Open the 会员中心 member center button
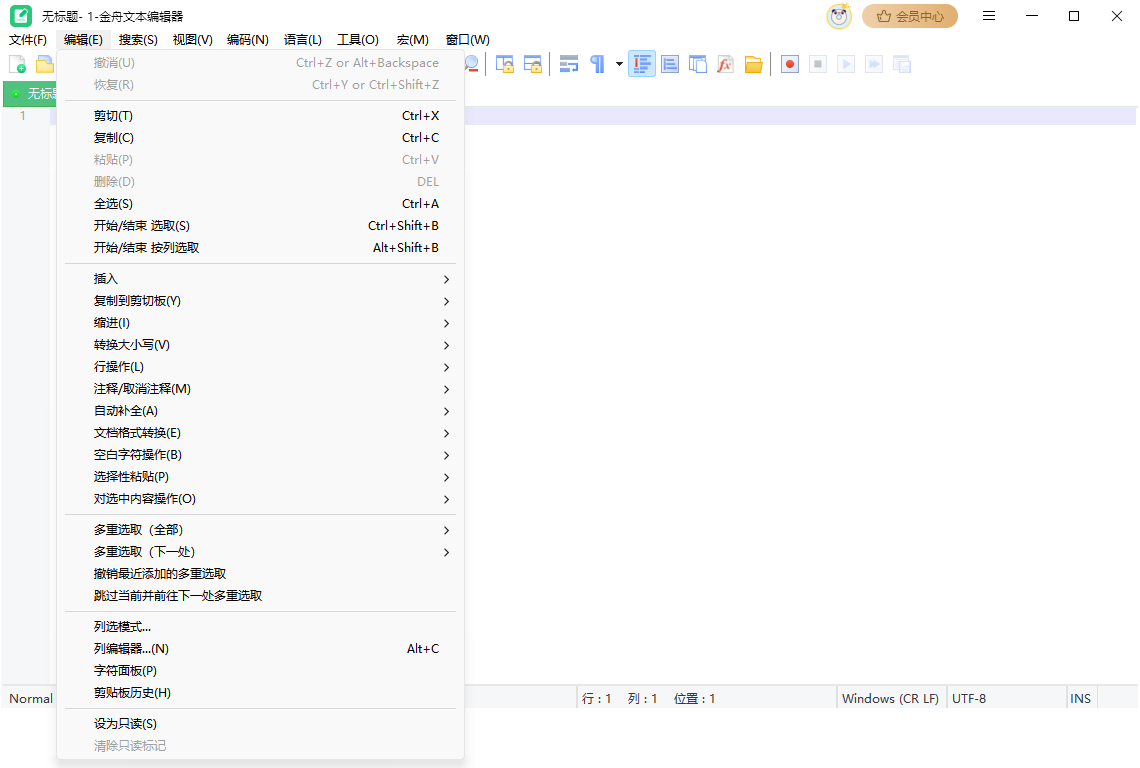Screen dimensions: 1140x768 click(910, 16)
